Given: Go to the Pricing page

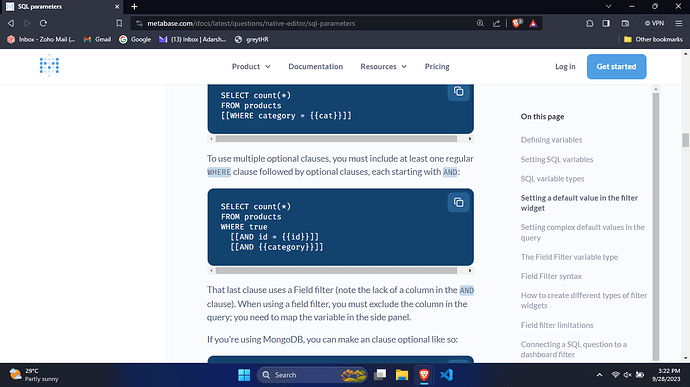Looking at the screenshot, I should coord(437,66).
